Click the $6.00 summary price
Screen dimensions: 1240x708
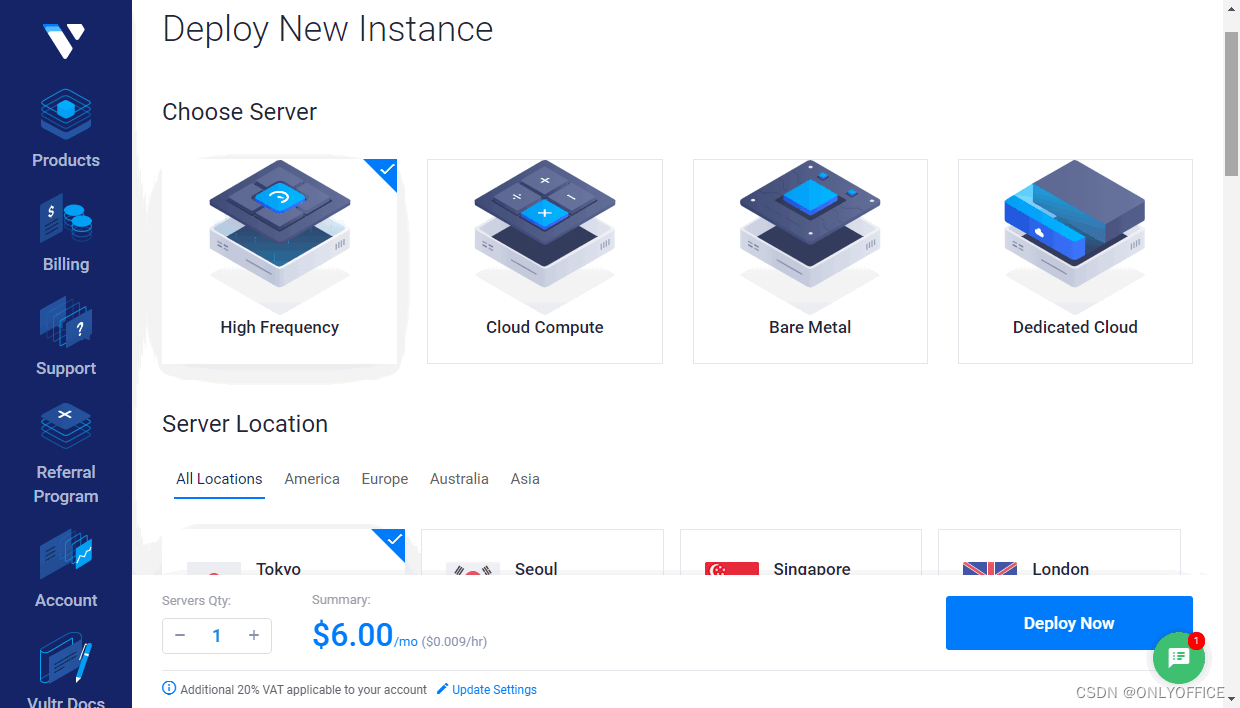click(352, 635)
